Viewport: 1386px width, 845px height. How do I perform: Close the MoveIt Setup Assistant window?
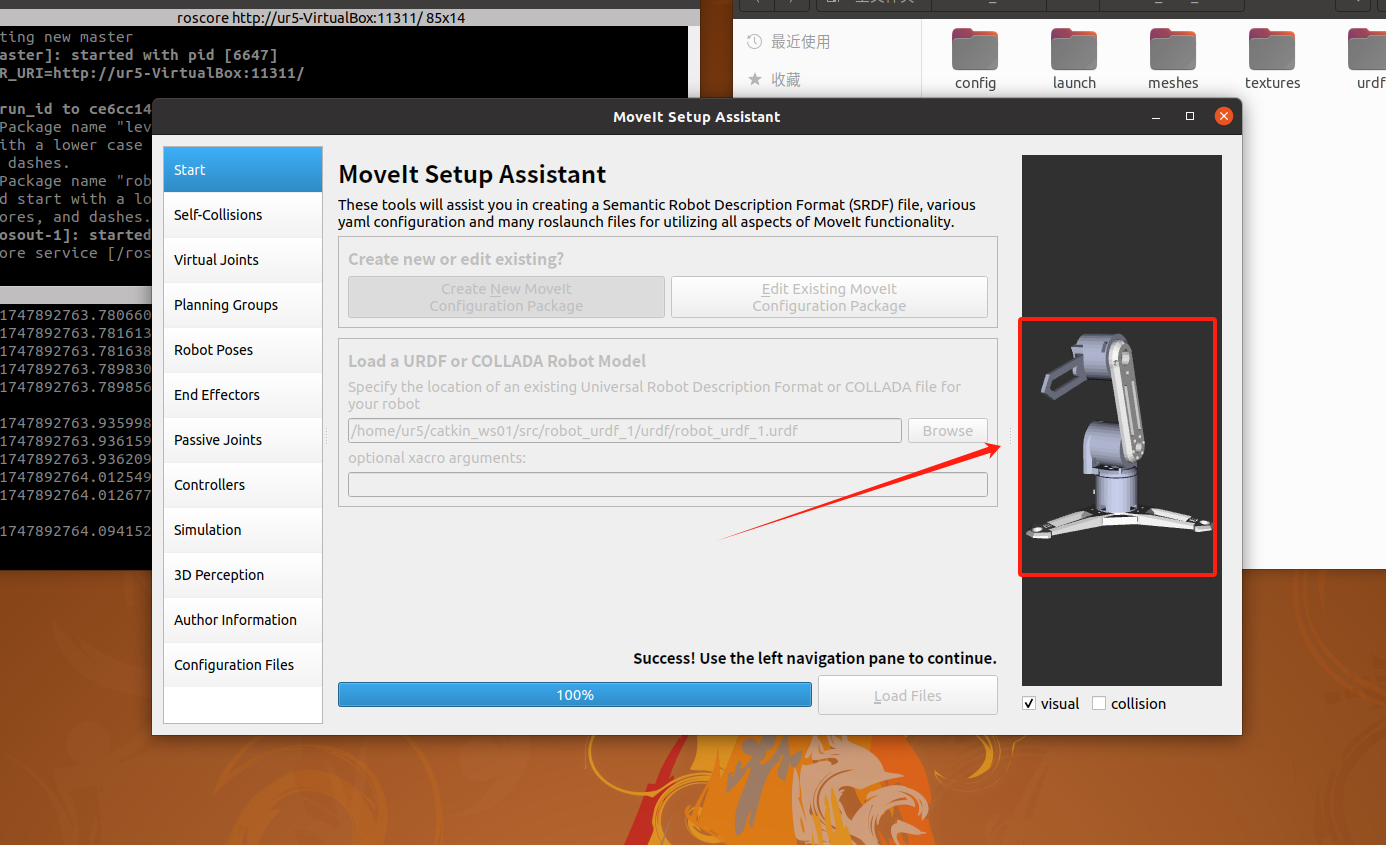[1224, 117]
